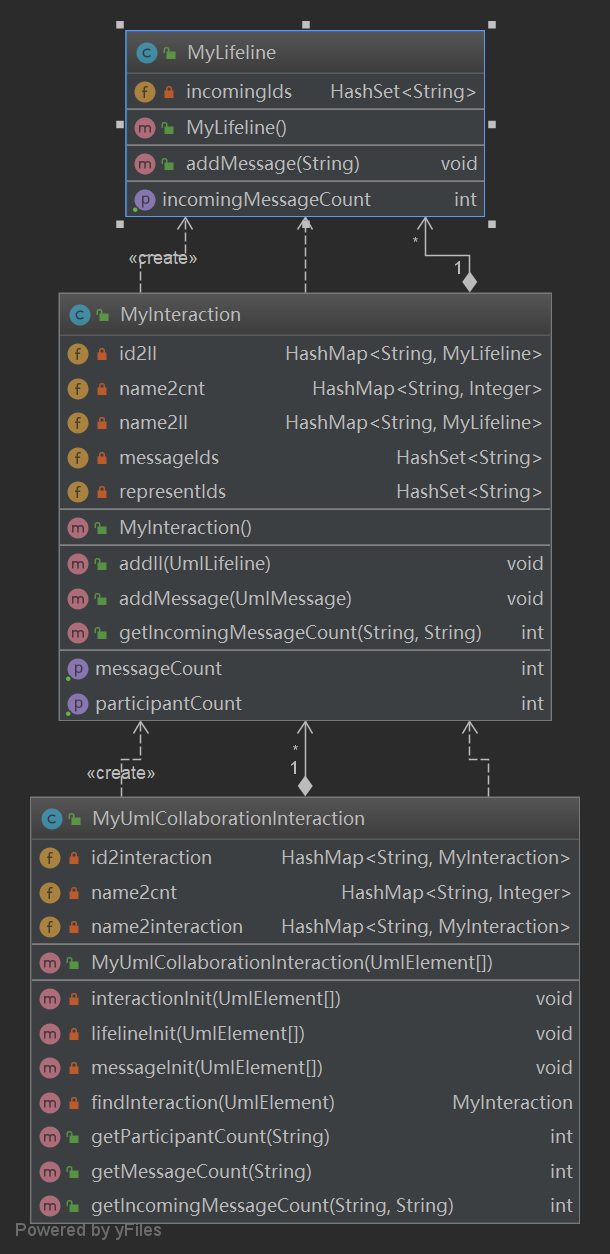Select the addMessage(String) method in MyLifeline
Image resolution: width=610 pixels, height=1254 pixels.
305,164
